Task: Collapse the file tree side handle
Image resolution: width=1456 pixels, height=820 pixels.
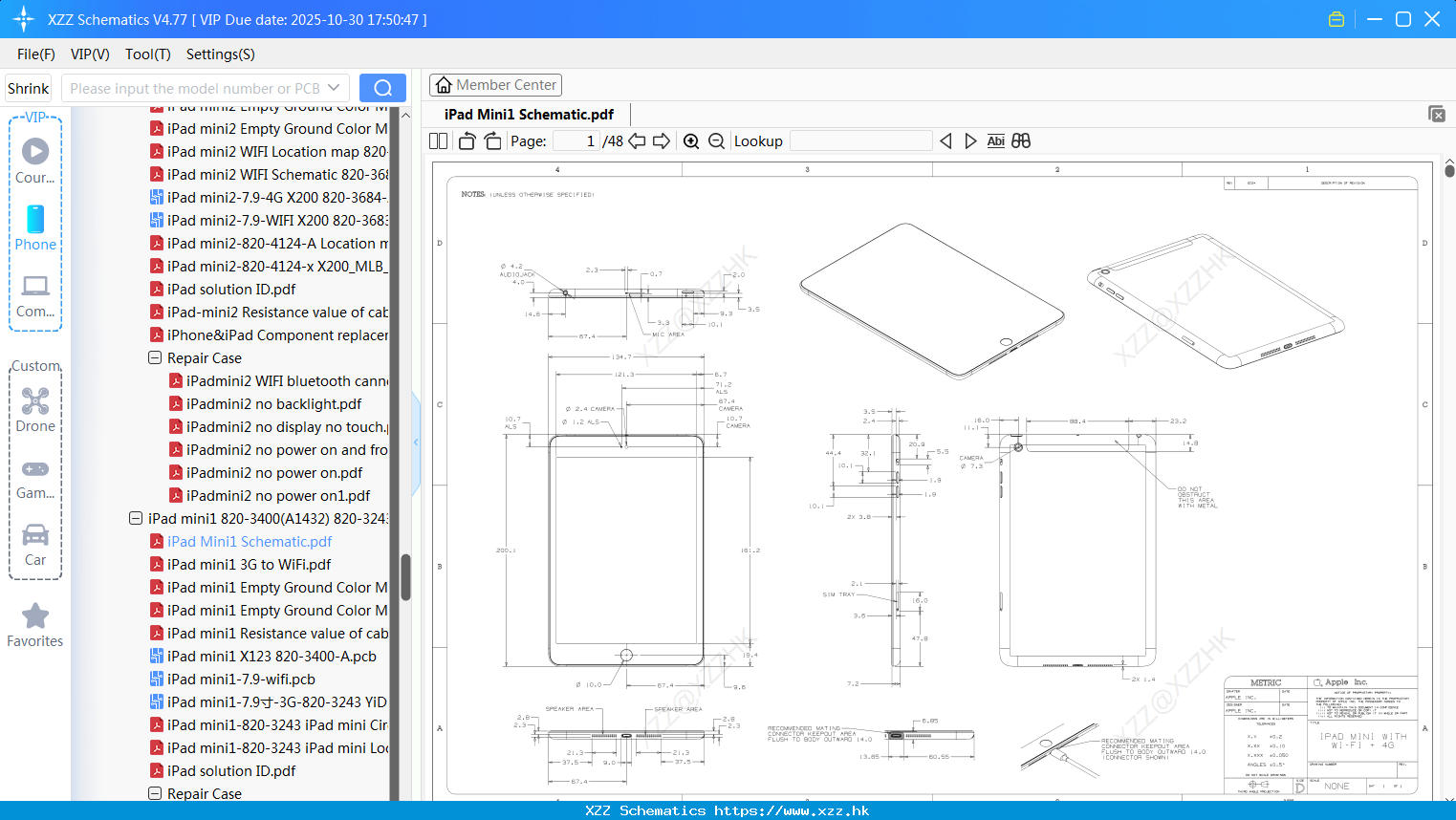Action: [x=416, y=442]
